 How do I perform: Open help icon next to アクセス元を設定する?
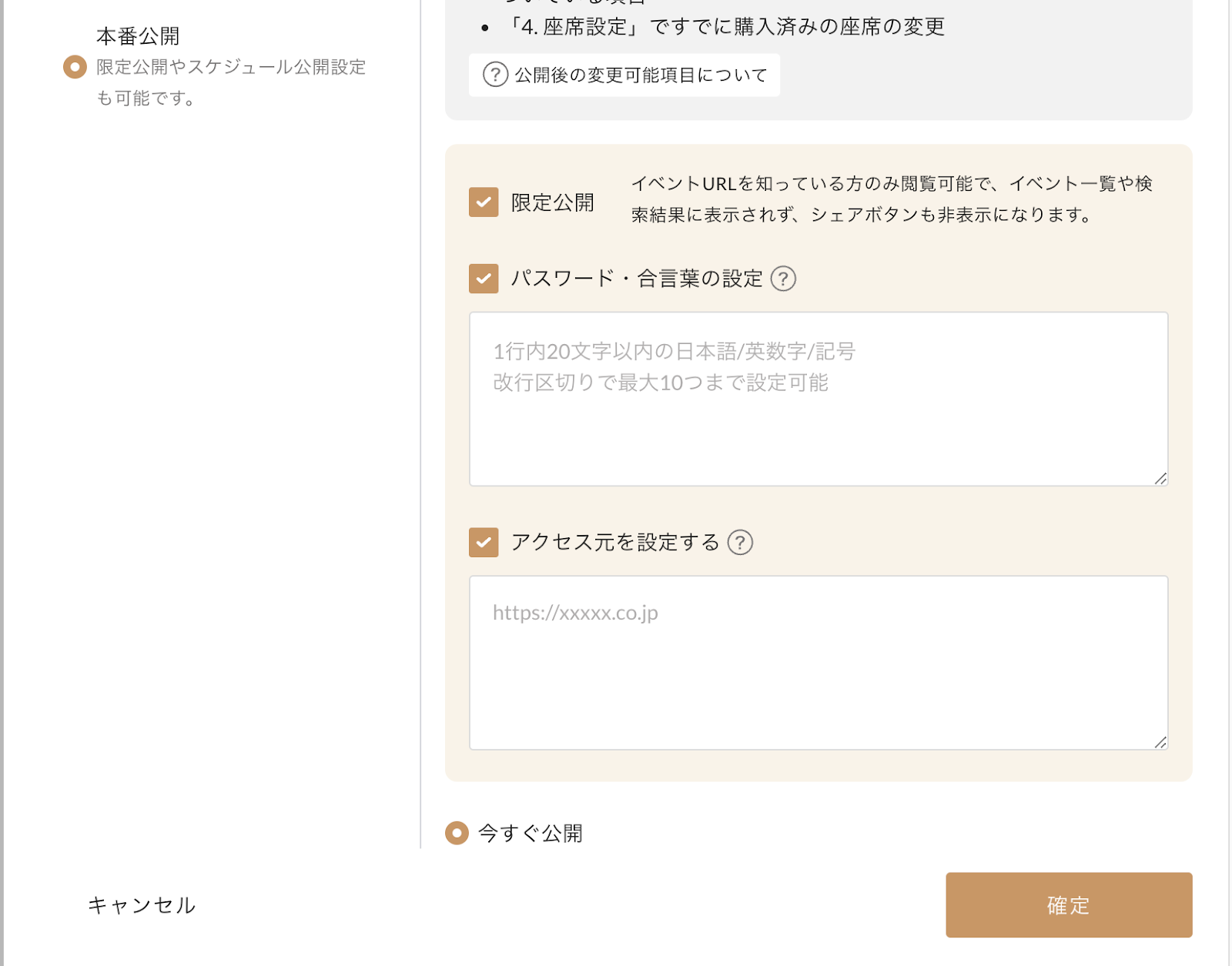(741, 543)
